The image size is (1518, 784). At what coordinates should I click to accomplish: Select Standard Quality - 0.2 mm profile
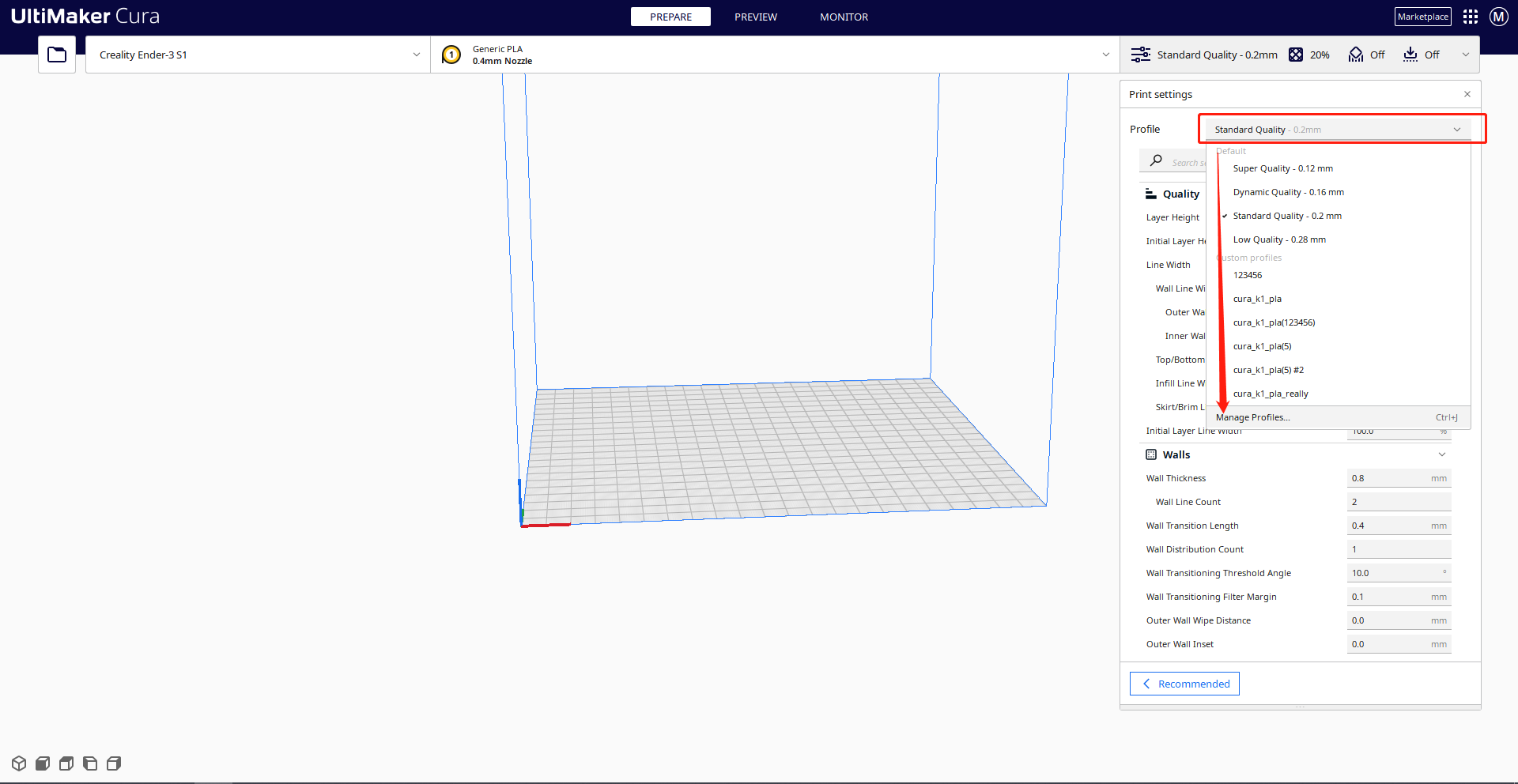[x=1339, y=216]
